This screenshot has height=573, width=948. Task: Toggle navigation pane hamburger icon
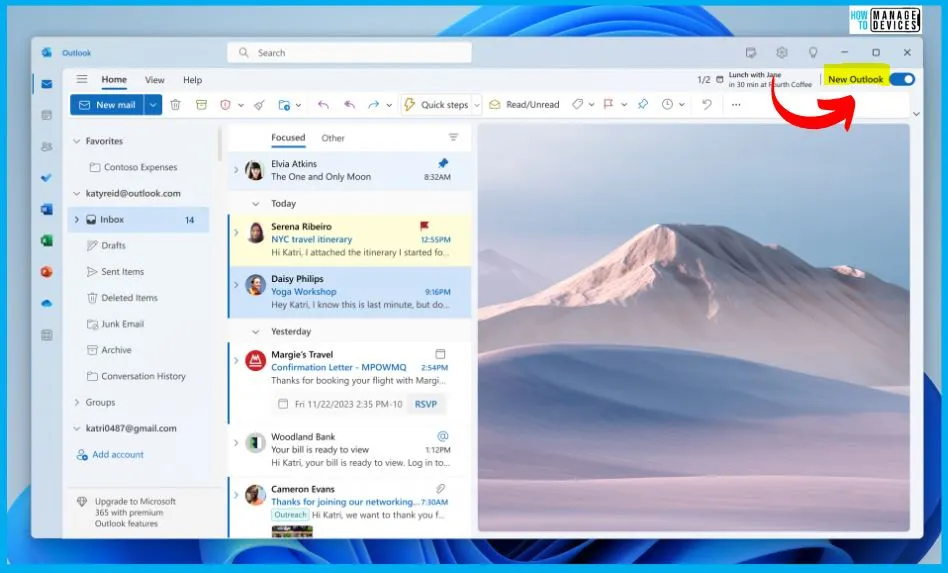(x=82, y=79)
